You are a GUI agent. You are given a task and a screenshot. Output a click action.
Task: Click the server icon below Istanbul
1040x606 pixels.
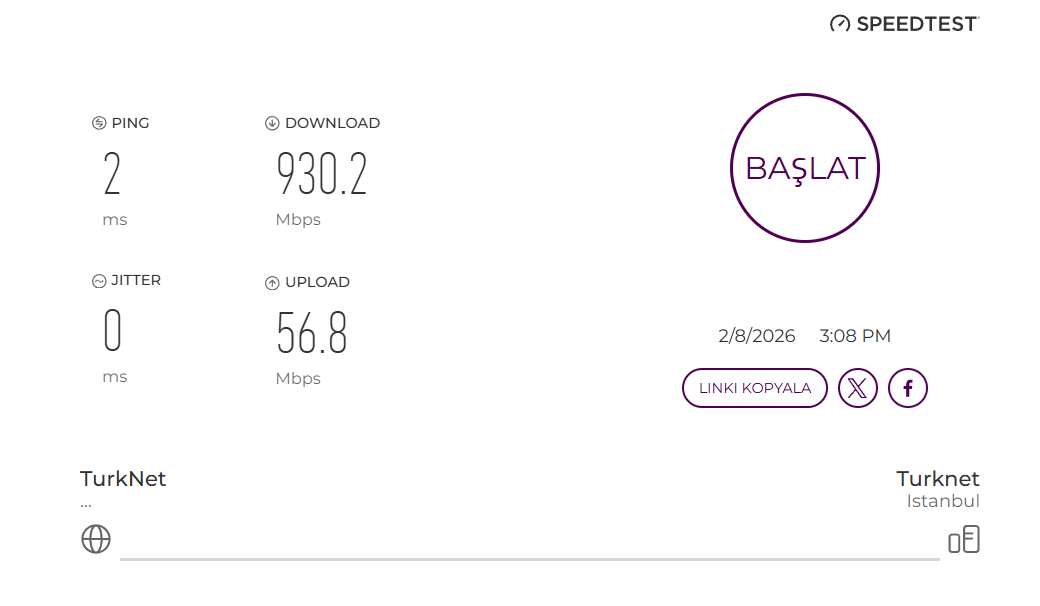[964, 539]
